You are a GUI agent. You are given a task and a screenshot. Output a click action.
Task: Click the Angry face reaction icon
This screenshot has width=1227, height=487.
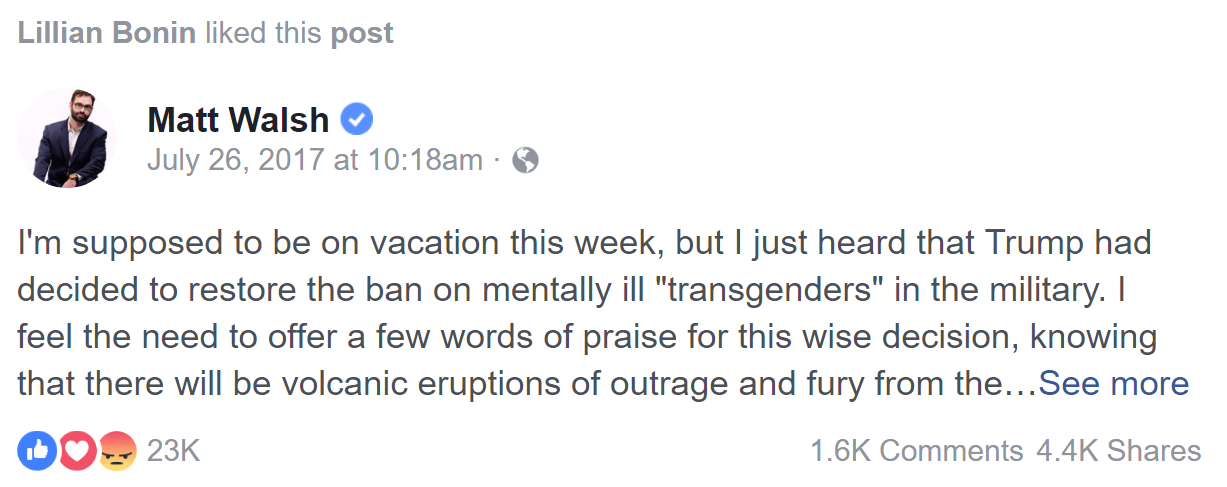point(118,451)
